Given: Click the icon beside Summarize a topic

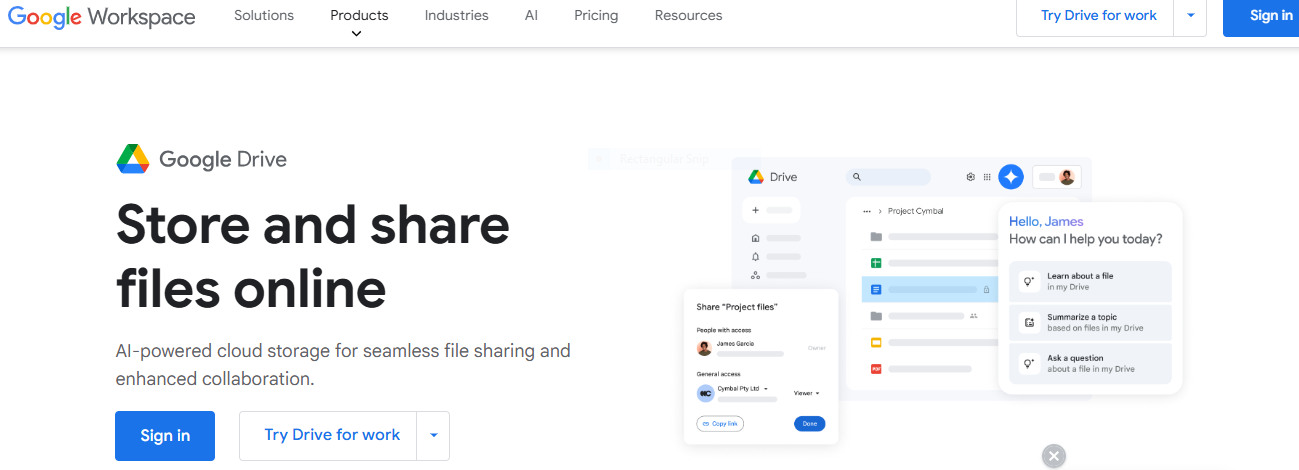Looking at the screenshot, I should point(1028,322).
